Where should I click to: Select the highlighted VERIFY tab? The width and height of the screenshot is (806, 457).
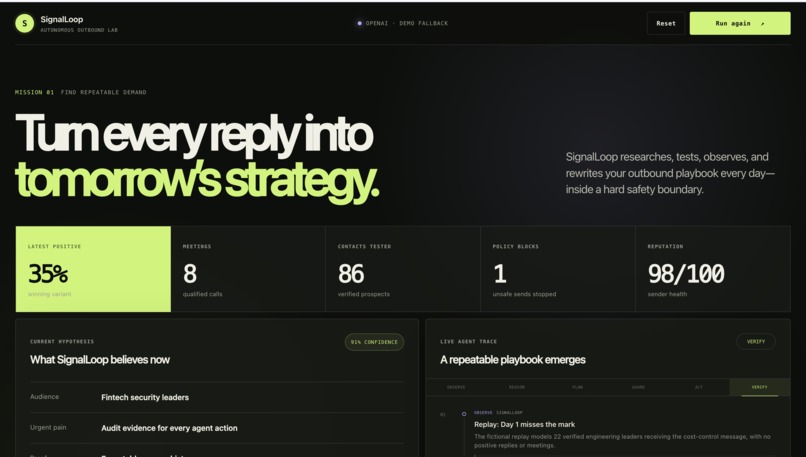point(759,387)
